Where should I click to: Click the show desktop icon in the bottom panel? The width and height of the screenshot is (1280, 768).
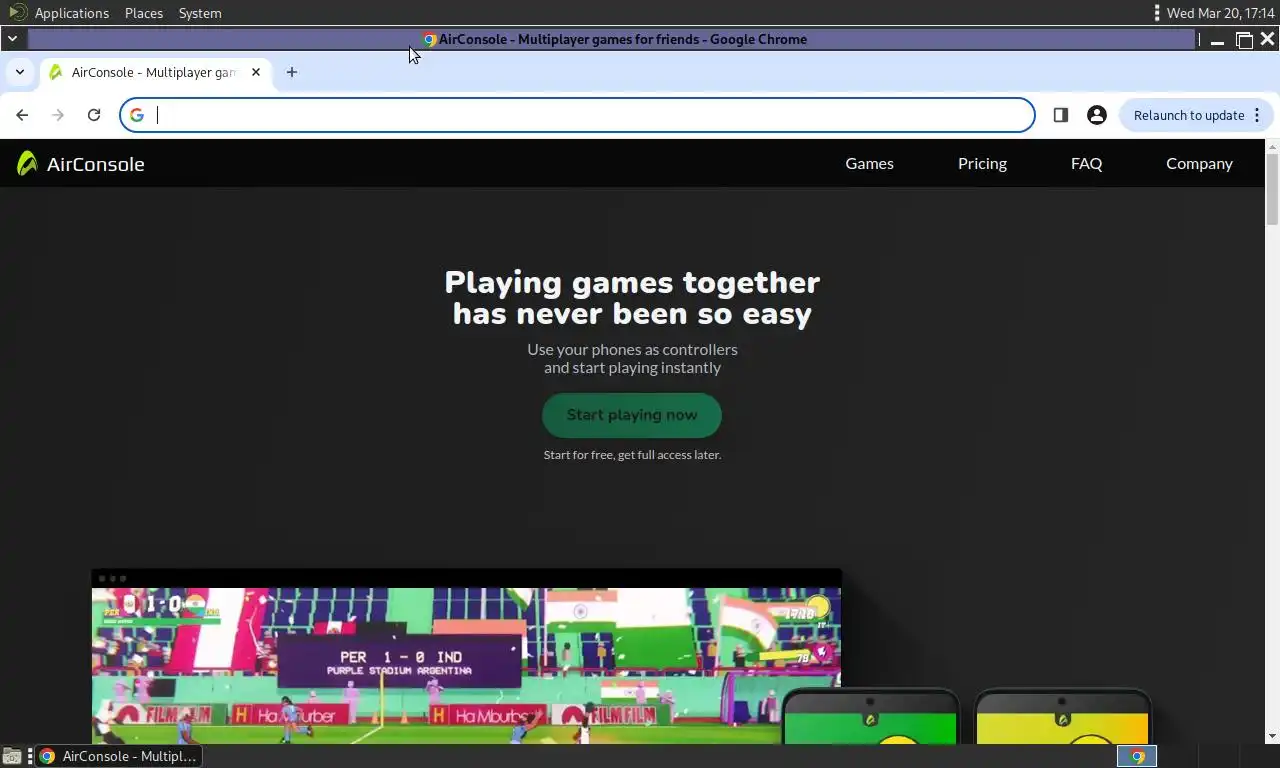[x=12, y=756]
